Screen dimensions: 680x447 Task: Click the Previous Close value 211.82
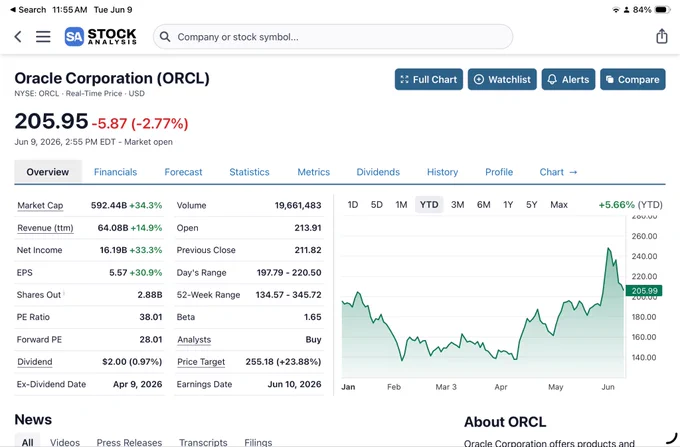click(308, 250)
